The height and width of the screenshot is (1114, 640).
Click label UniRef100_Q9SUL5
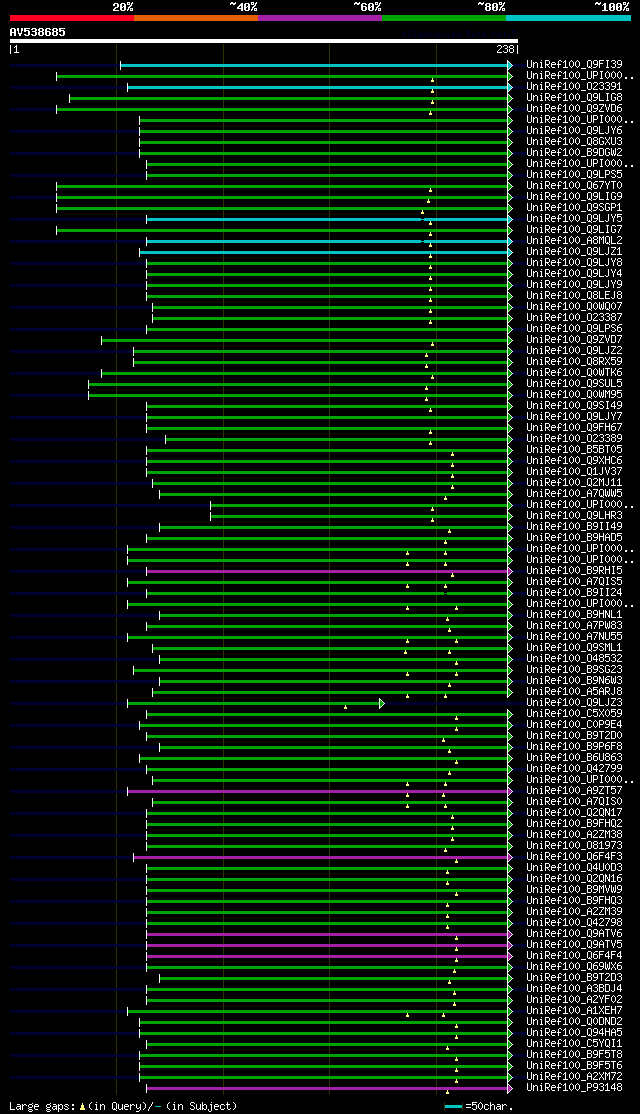(574, 384)
